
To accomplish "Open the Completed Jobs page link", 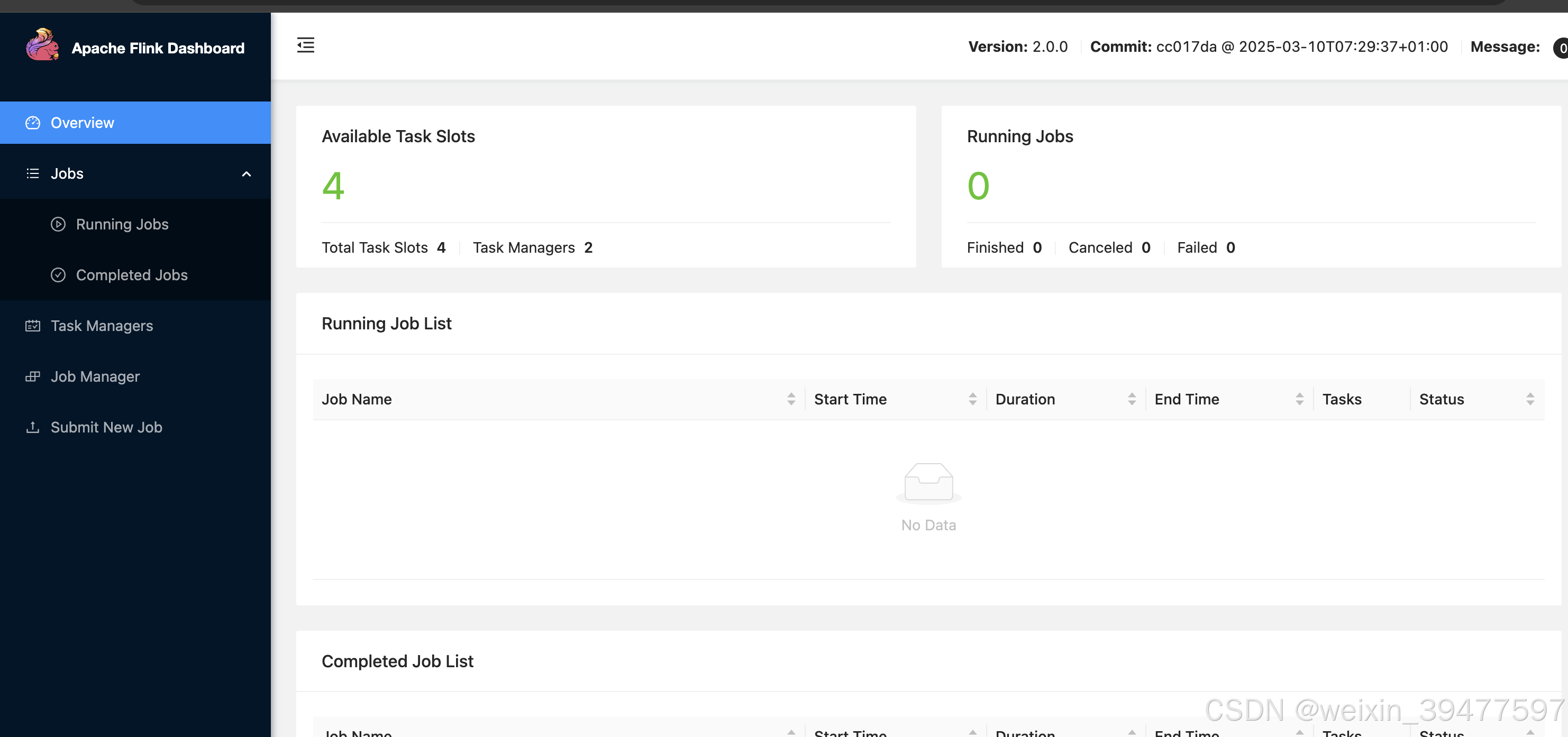I will pos(132,275).
